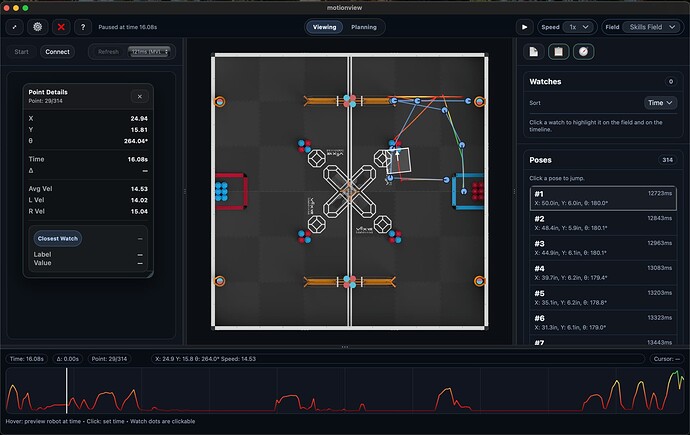Click the Refresh button
The height and width of the screenshot is (435, 690).
[108, 52]
